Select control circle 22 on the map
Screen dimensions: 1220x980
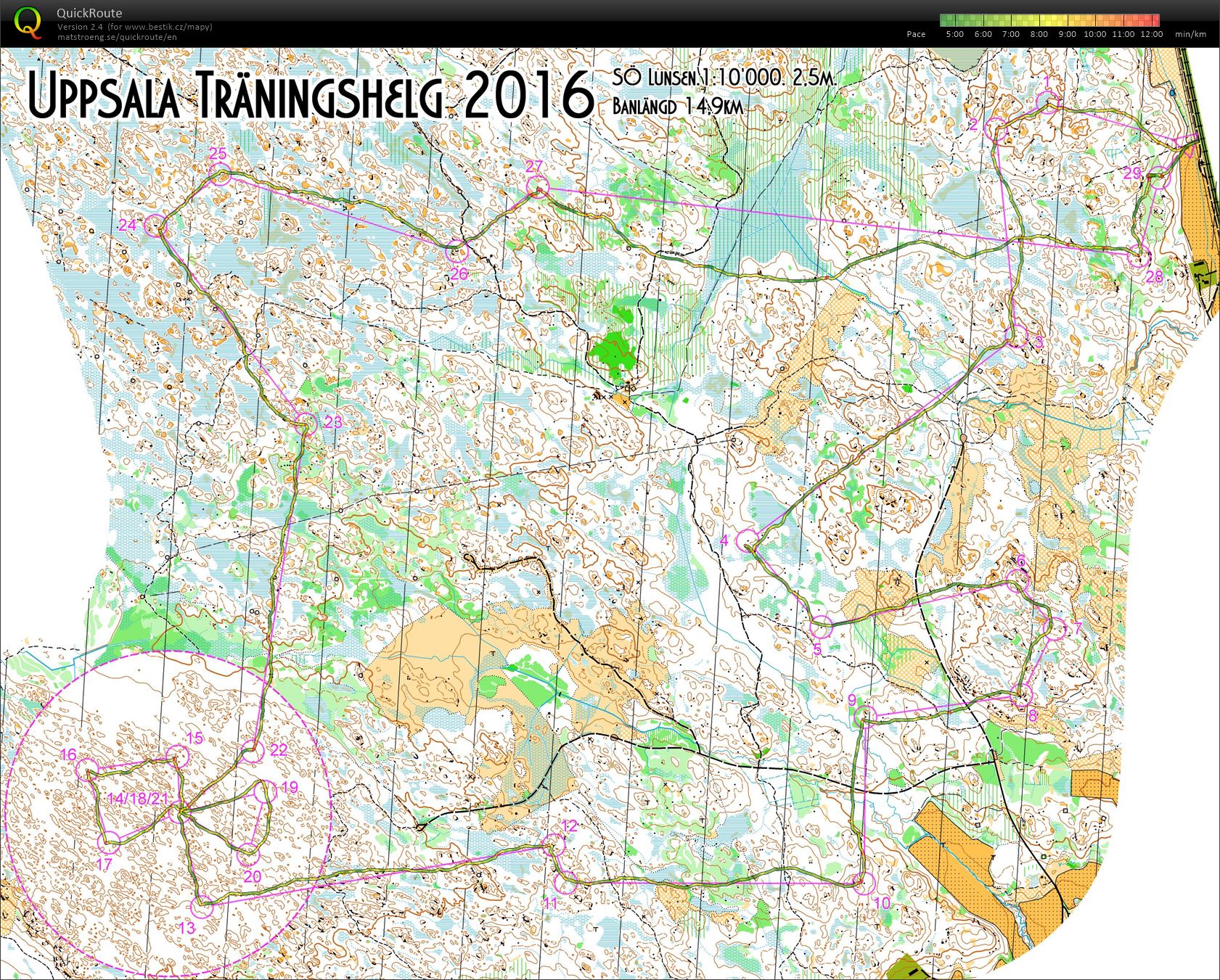[252, 752]
